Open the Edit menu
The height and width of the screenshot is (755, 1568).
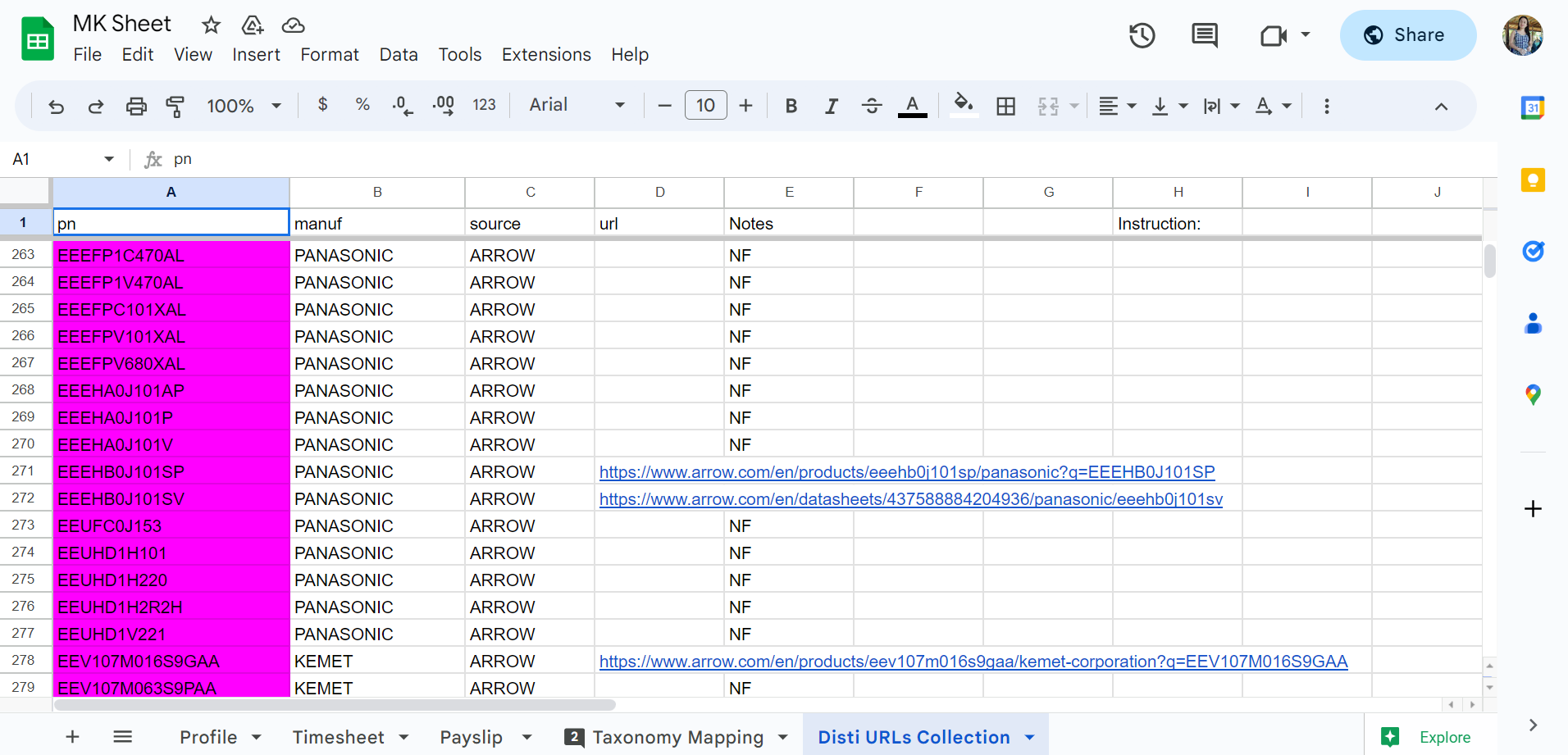tap(138, 54)
